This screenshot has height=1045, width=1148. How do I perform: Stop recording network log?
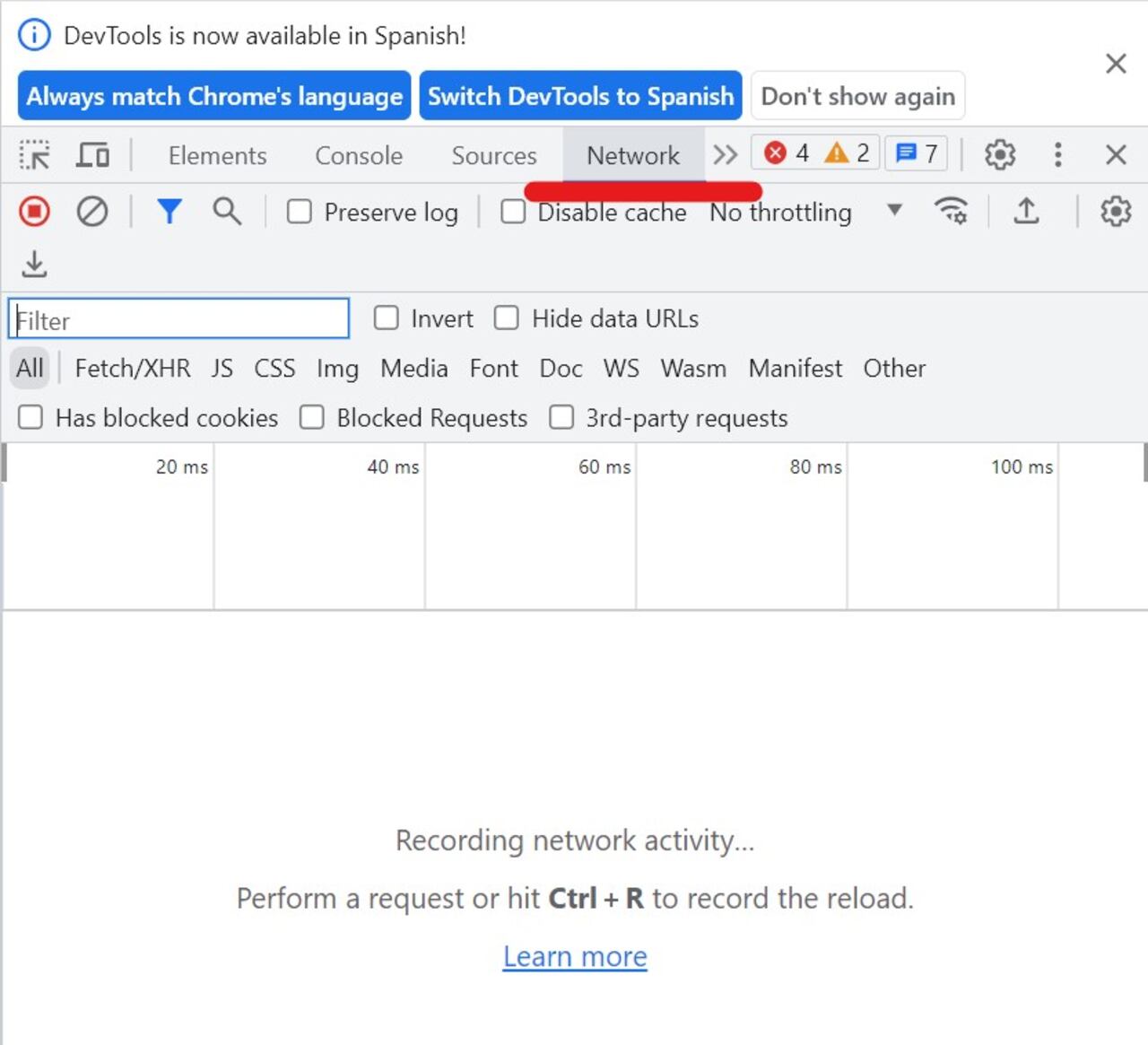point(35,212)
